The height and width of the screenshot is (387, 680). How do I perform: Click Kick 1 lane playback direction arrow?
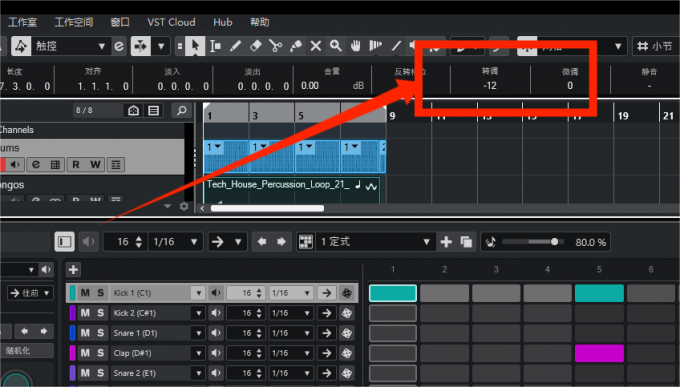click(327, 293)
